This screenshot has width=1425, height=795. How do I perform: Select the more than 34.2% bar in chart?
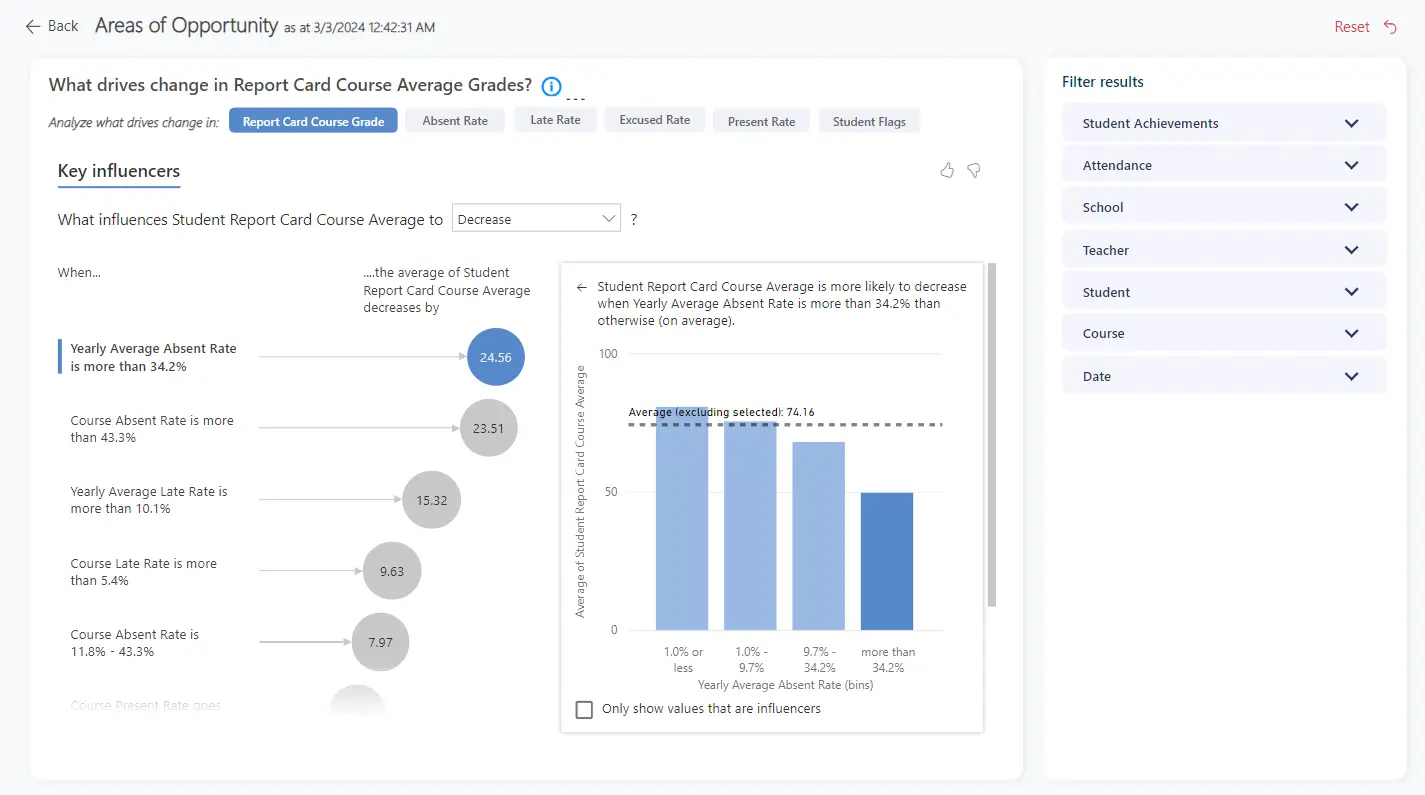tap(888, 560)
